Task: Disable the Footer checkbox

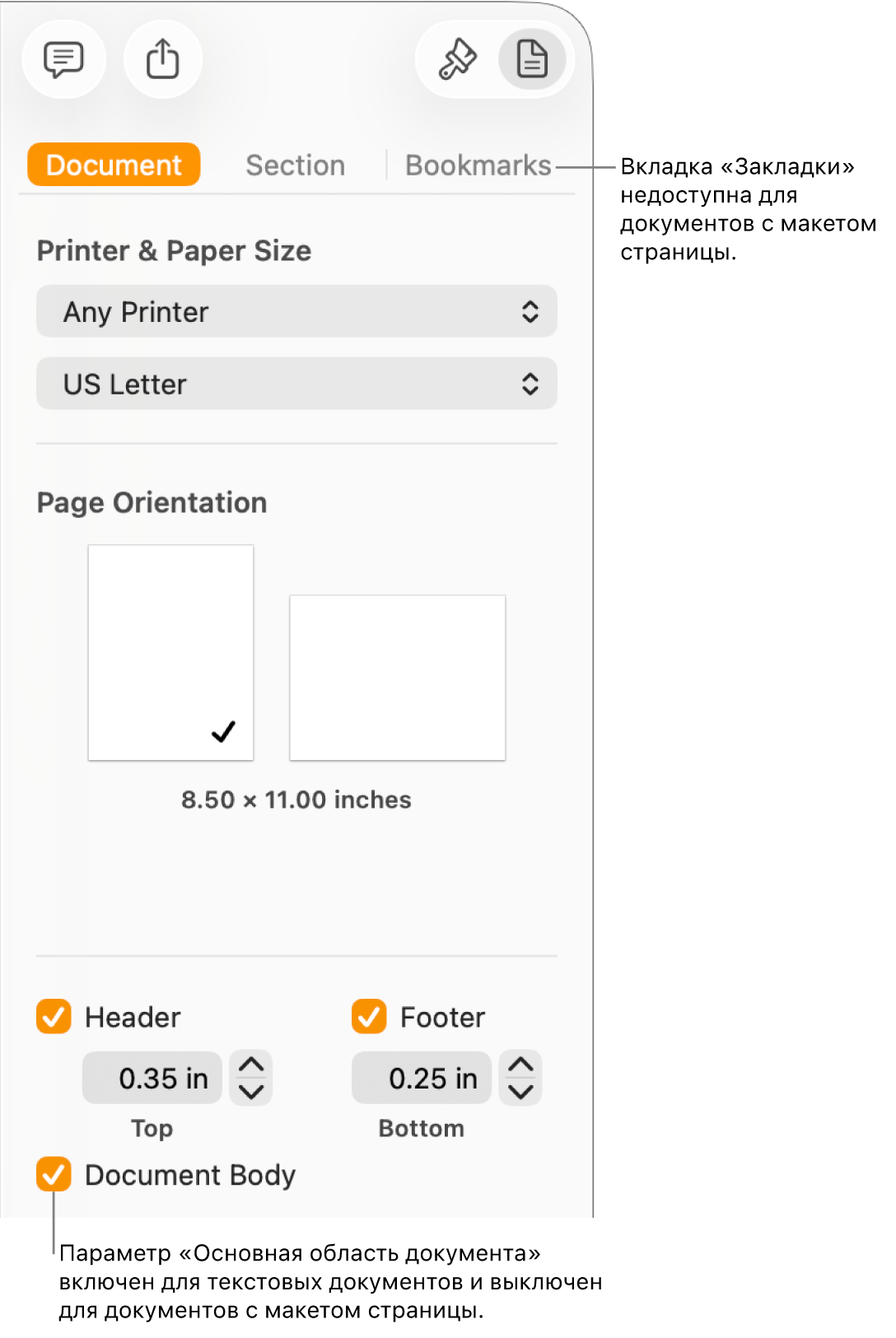Action: 369,1017
